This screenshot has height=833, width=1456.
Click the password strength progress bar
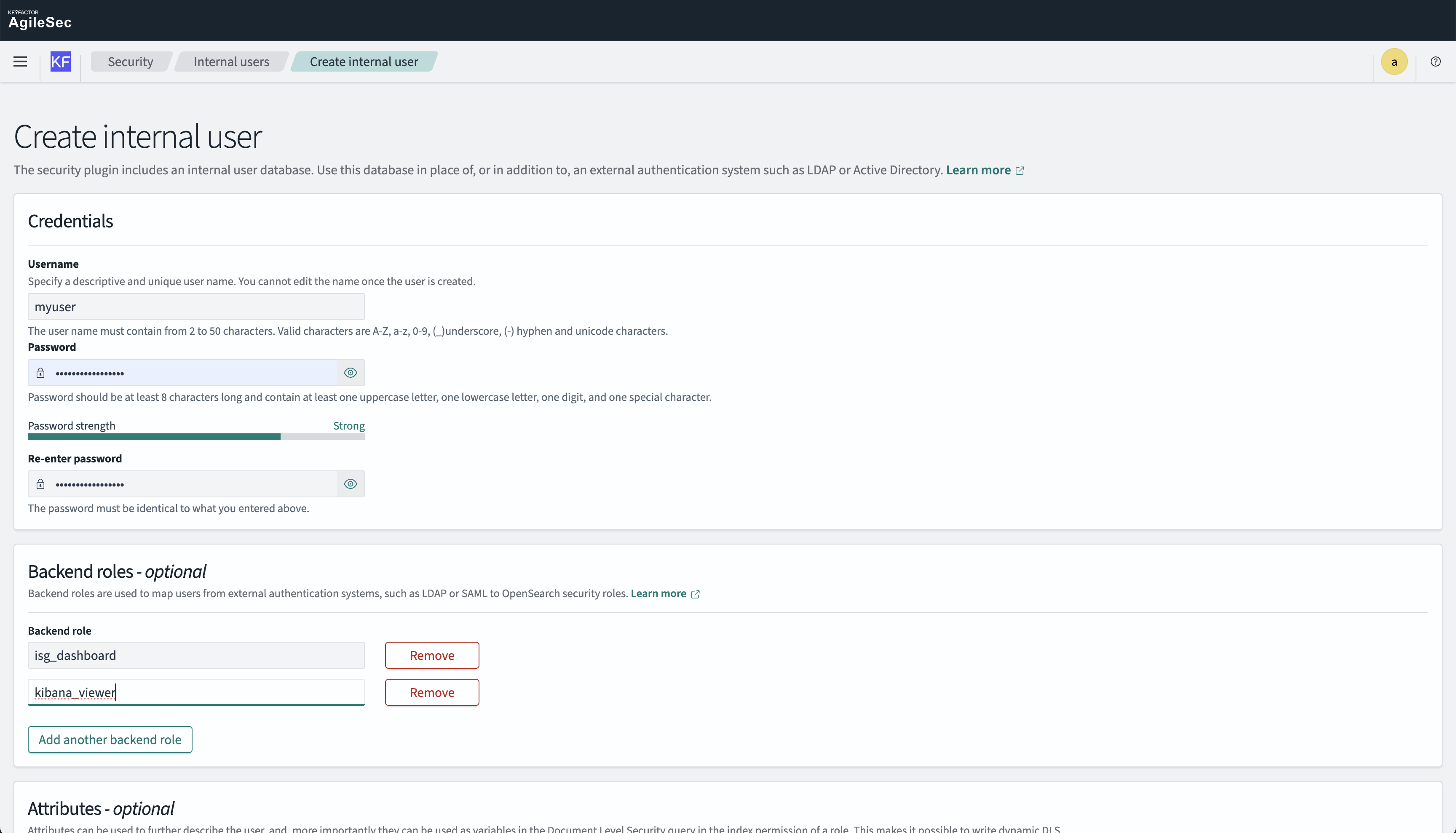[196, 437]
